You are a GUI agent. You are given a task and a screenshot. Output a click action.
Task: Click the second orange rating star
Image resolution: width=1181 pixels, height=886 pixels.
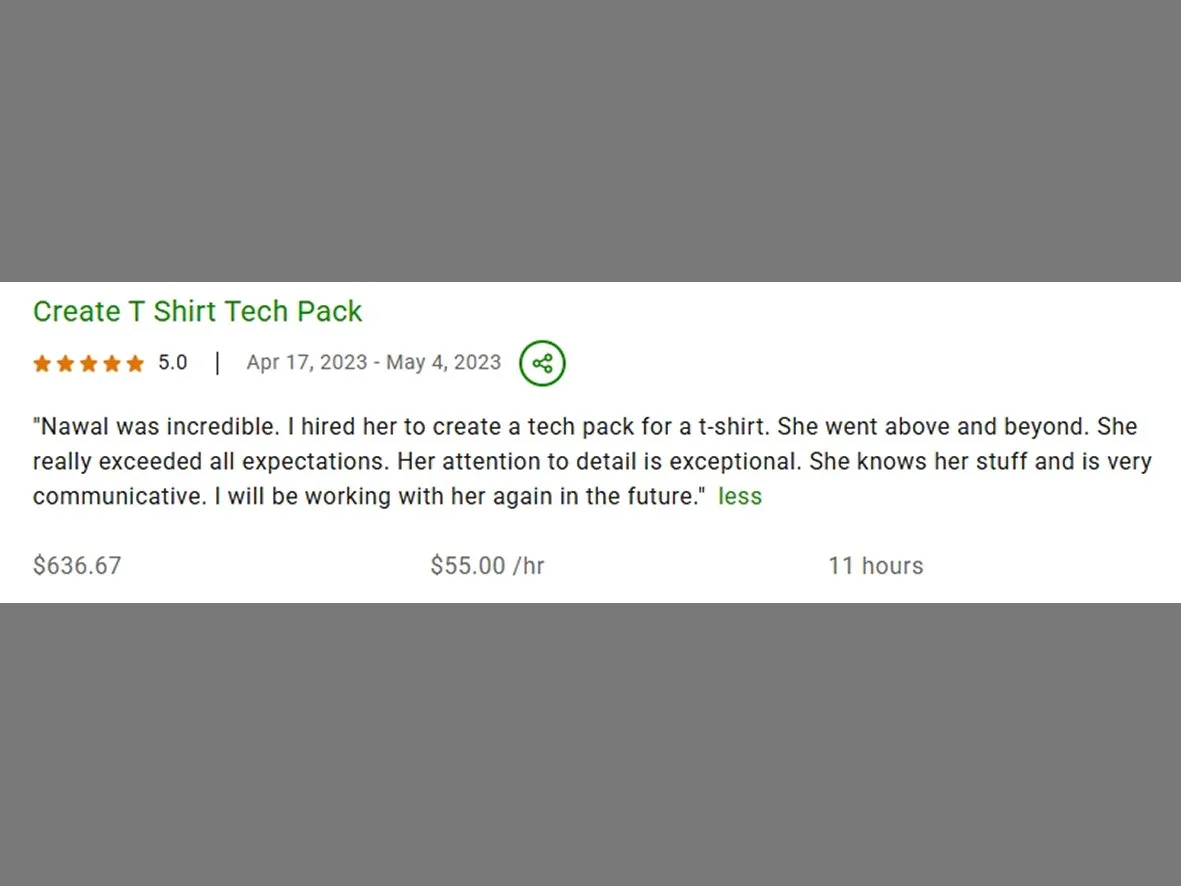pyautogui.click(x=66, y=364)
